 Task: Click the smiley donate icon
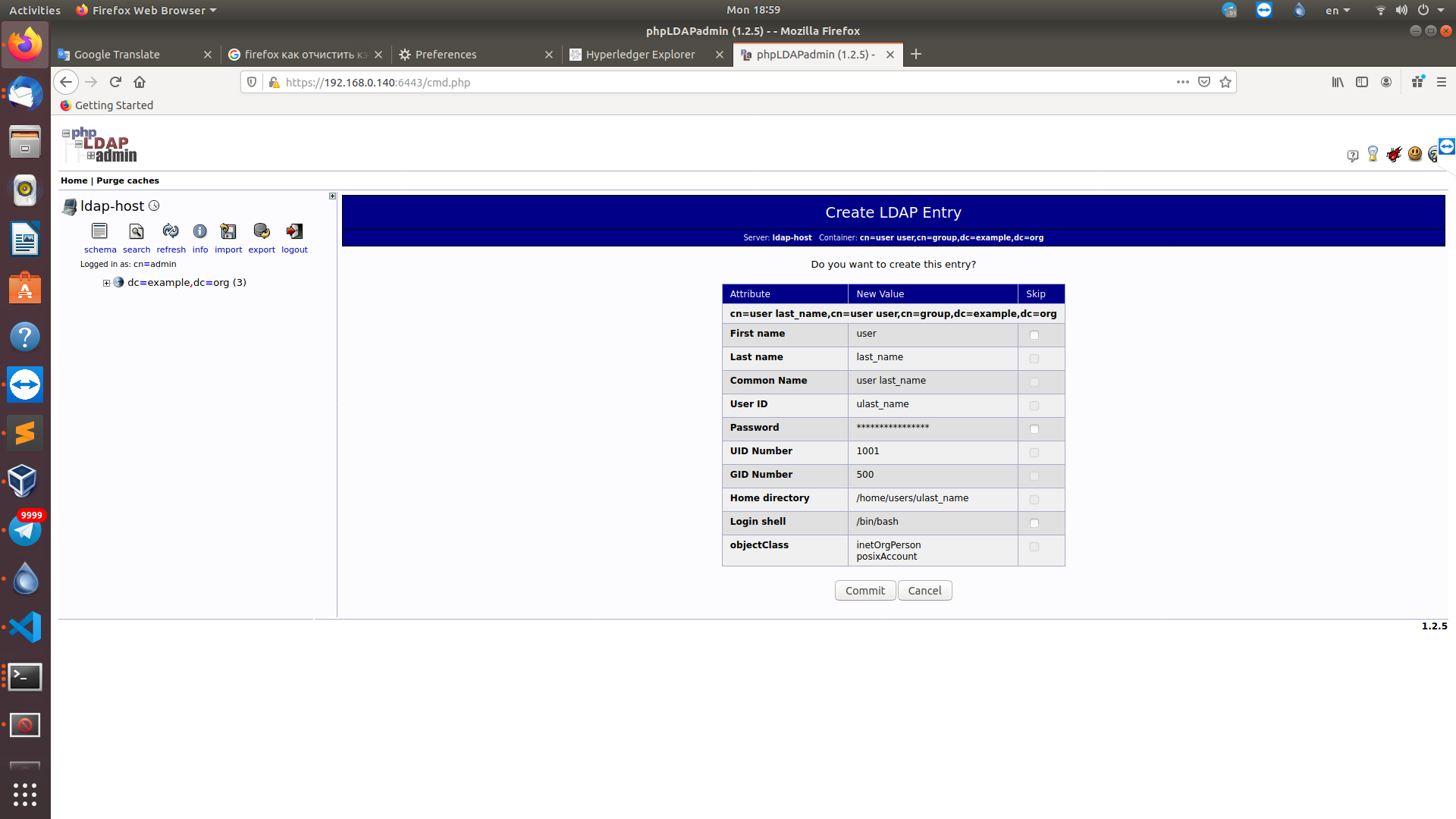[1414, 154]
